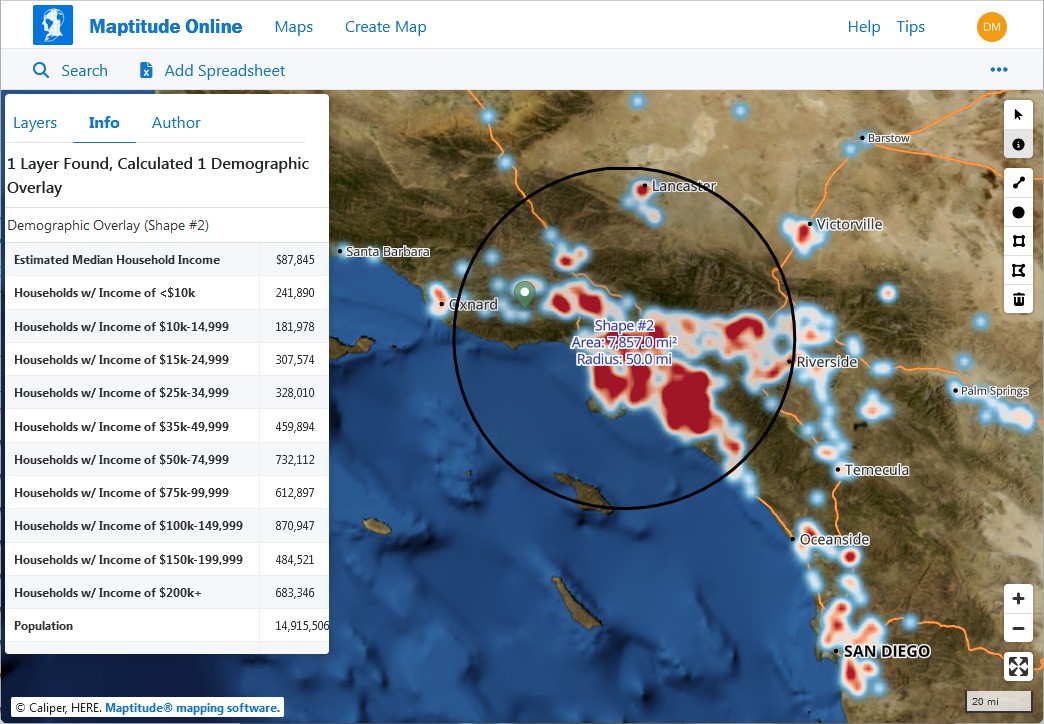This screenshot has width=1044, height=724.
Task: Toggle full screen map view
Action: point(1018,667)
